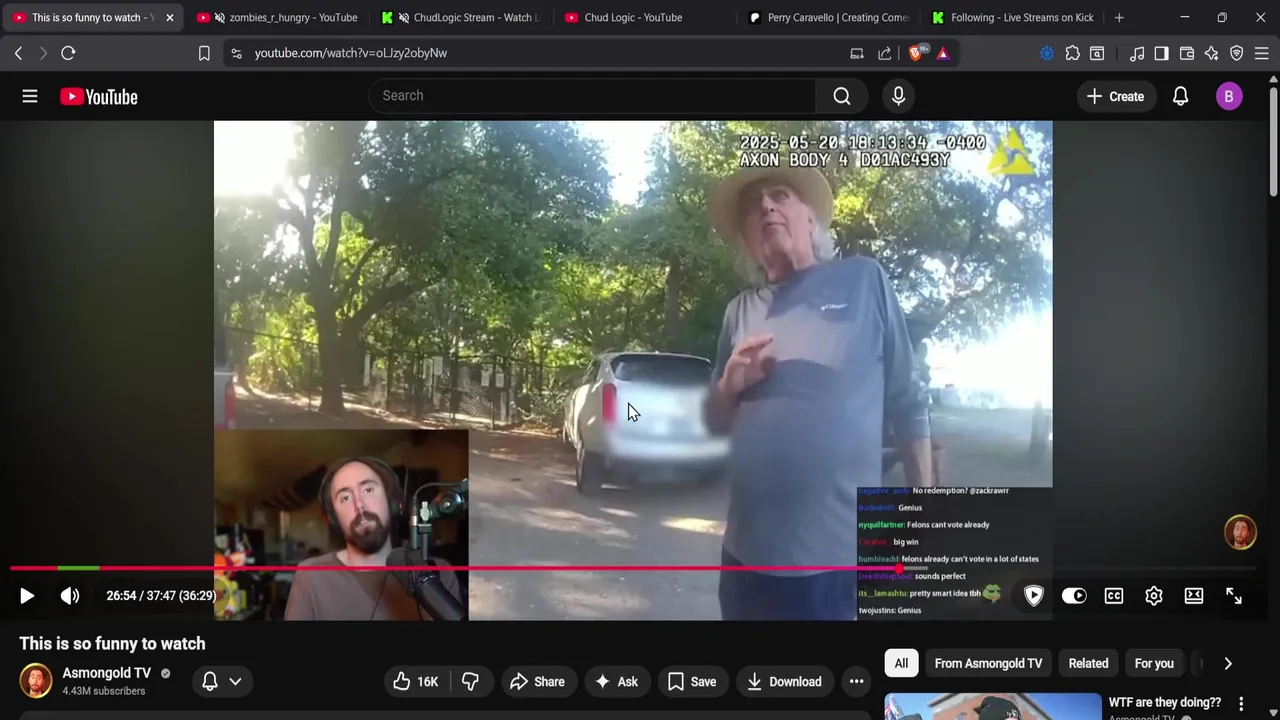Click the browser share page icon
1280x720 pixels.
click(x=885, y=53)
